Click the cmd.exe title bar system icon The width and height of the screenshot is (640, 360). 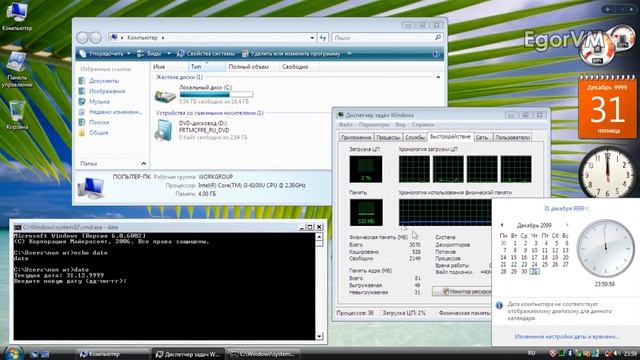point(17,227)
